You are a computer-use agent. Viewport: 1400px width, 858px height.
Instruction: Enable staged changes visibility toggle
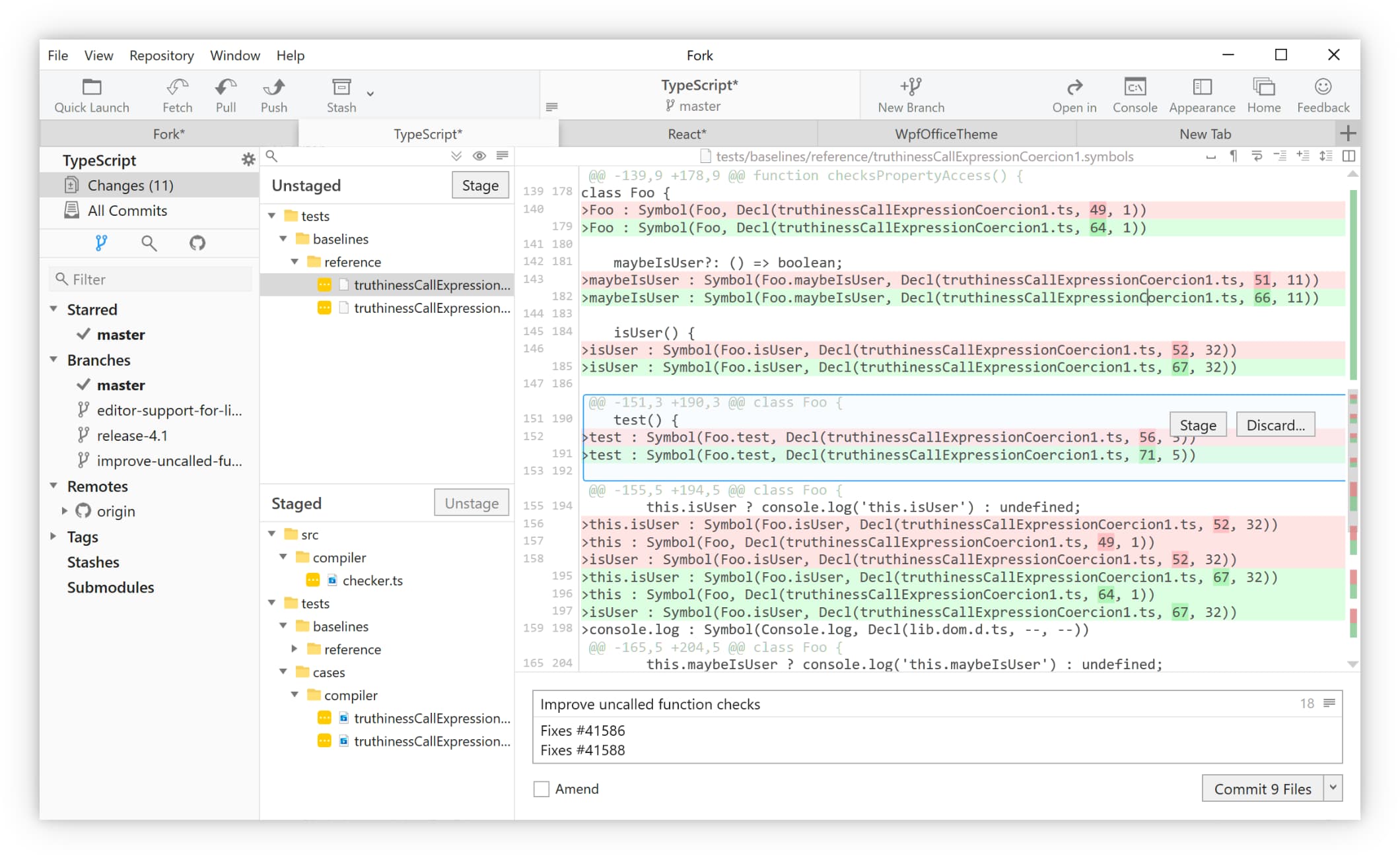coord(479,157)
